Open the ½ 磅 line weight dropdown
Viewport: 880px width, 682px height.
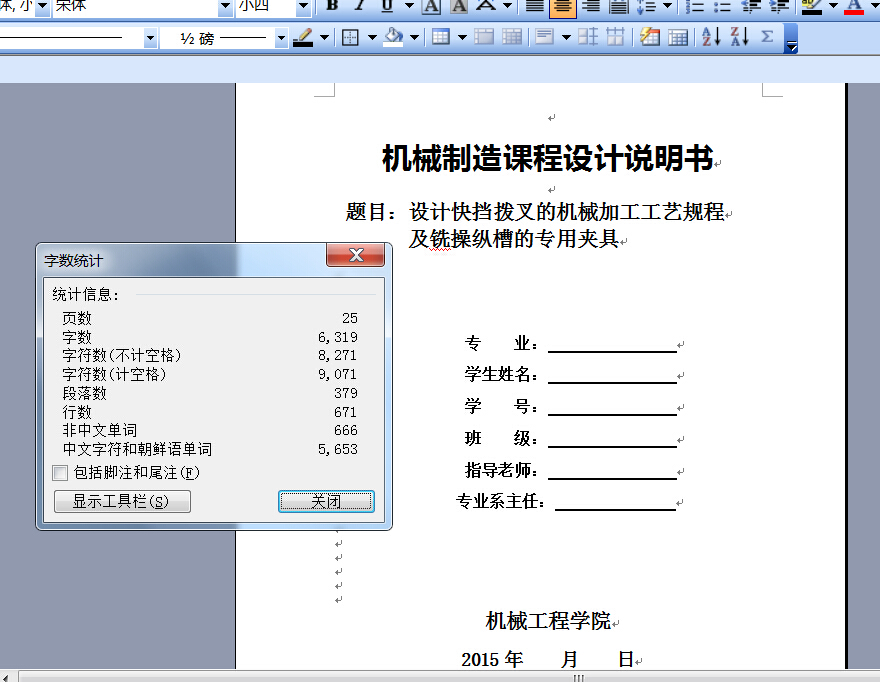281,38
